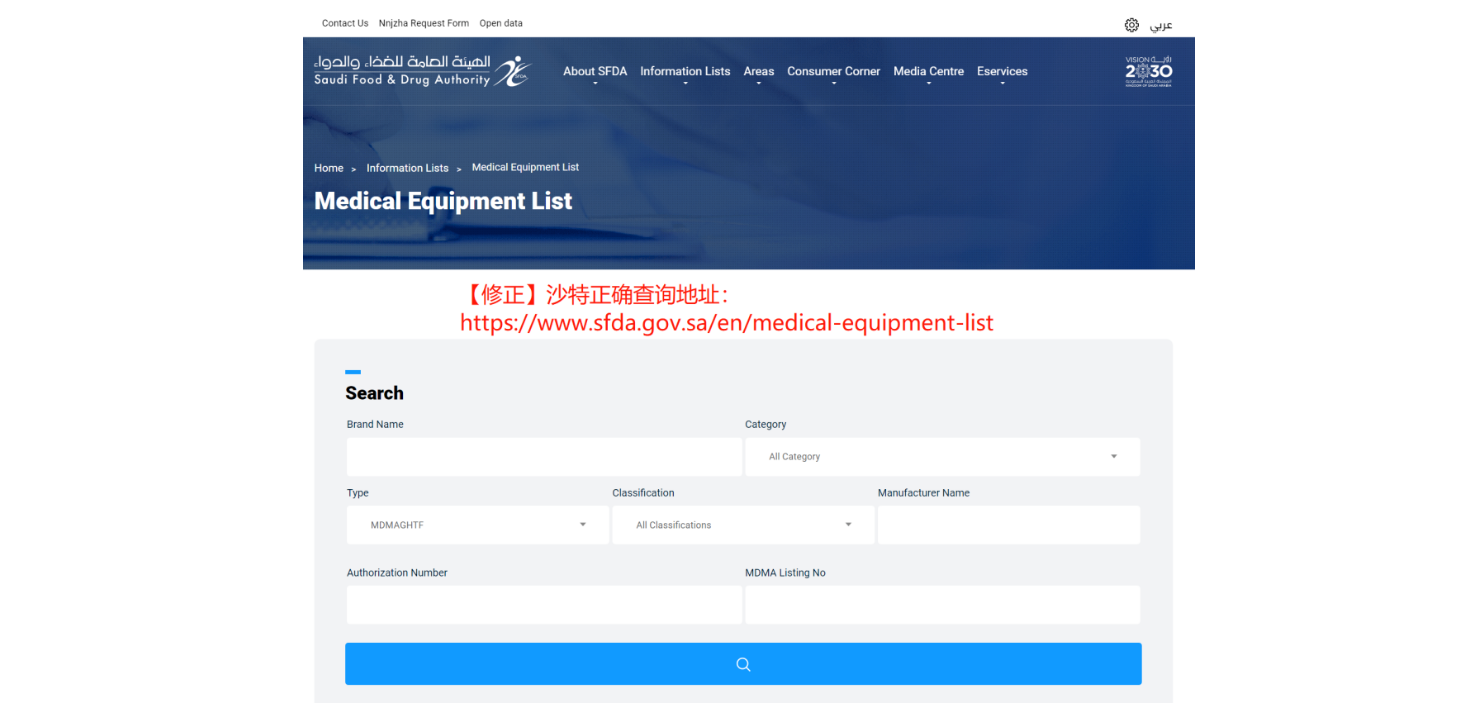Expand the About SFDA menu

click(x=594, y=72)
